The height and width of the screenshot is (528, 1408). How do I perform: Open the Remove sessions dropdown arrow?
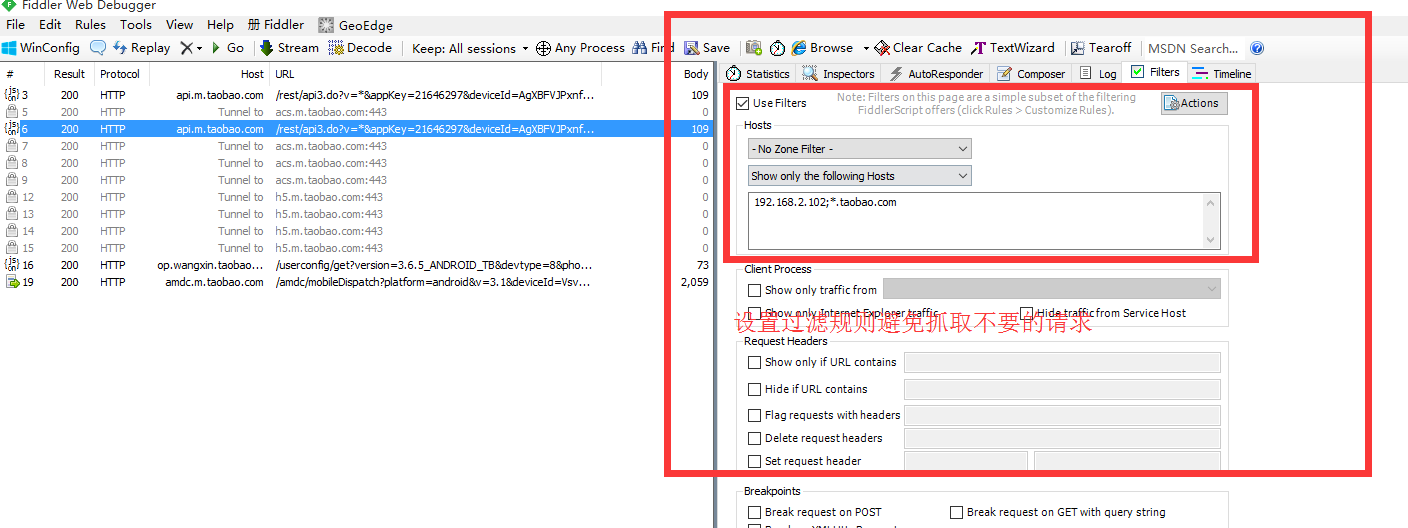199,48
